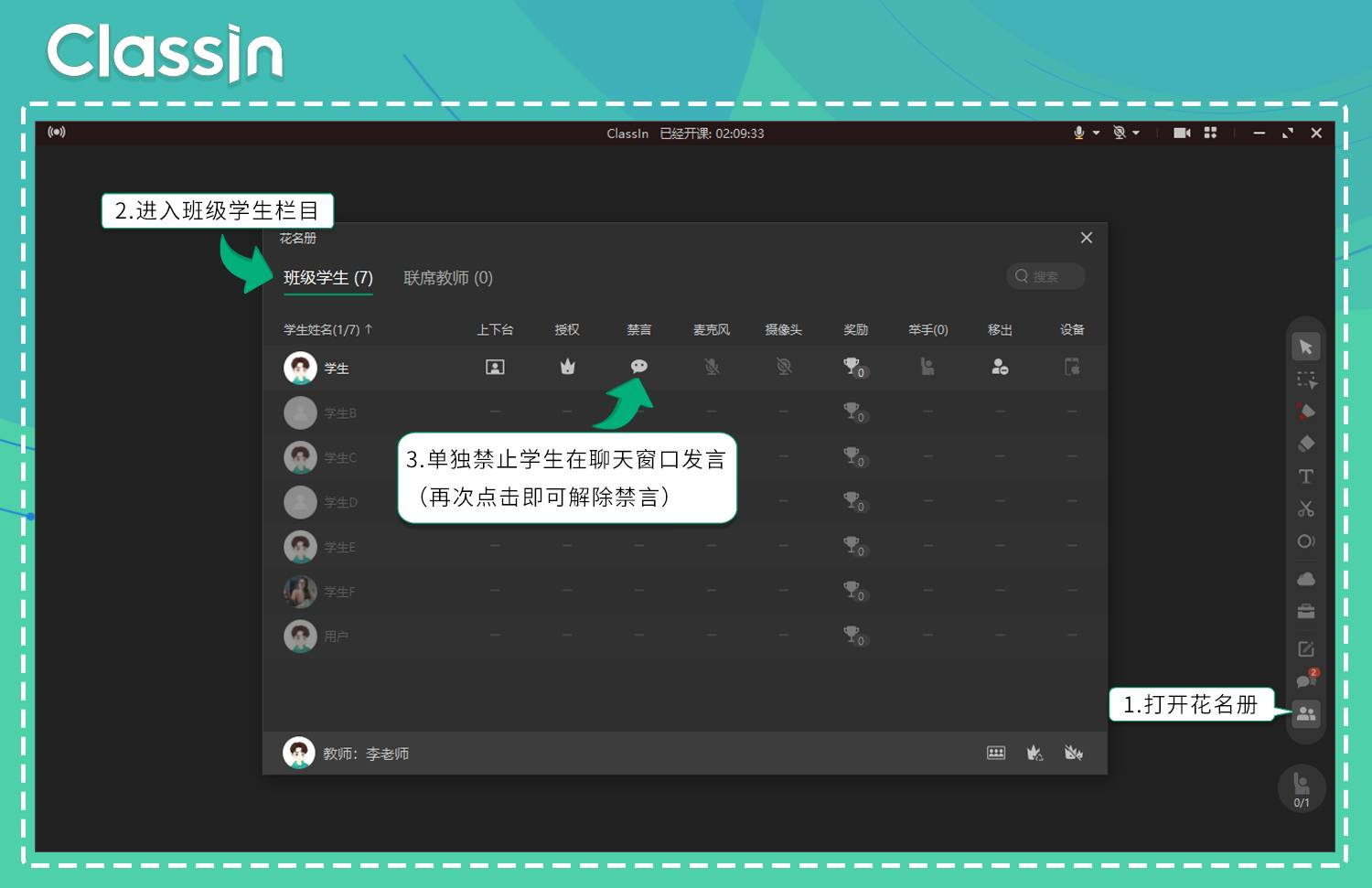1372x888 pixels.
Task: Click authorize-all crown icon in footer
Action: click(1034, 753)
